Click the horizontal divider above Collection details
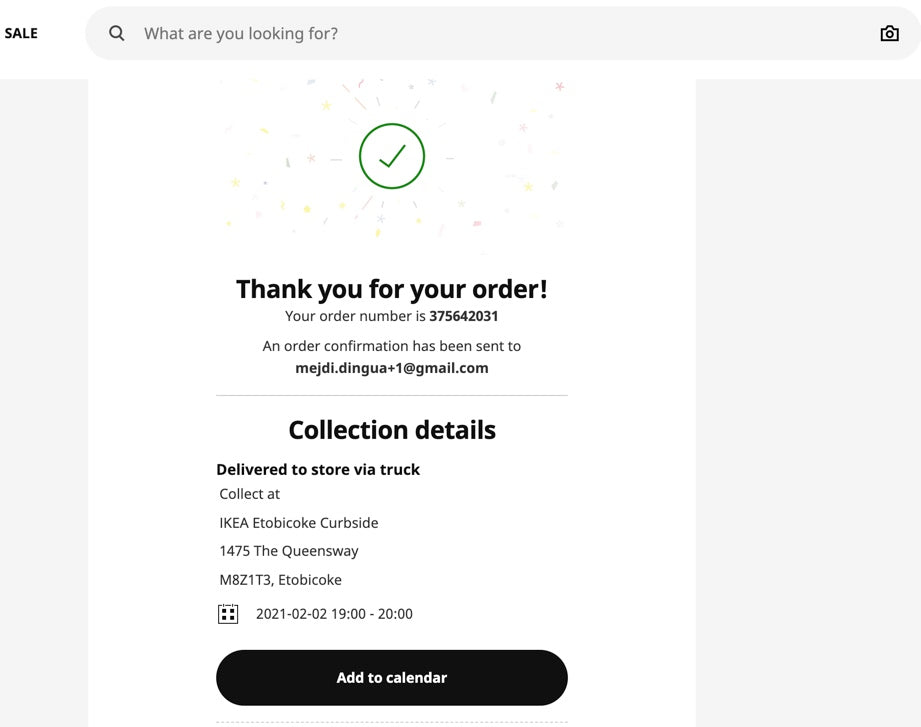921x727 pixels. click(392, 396)
